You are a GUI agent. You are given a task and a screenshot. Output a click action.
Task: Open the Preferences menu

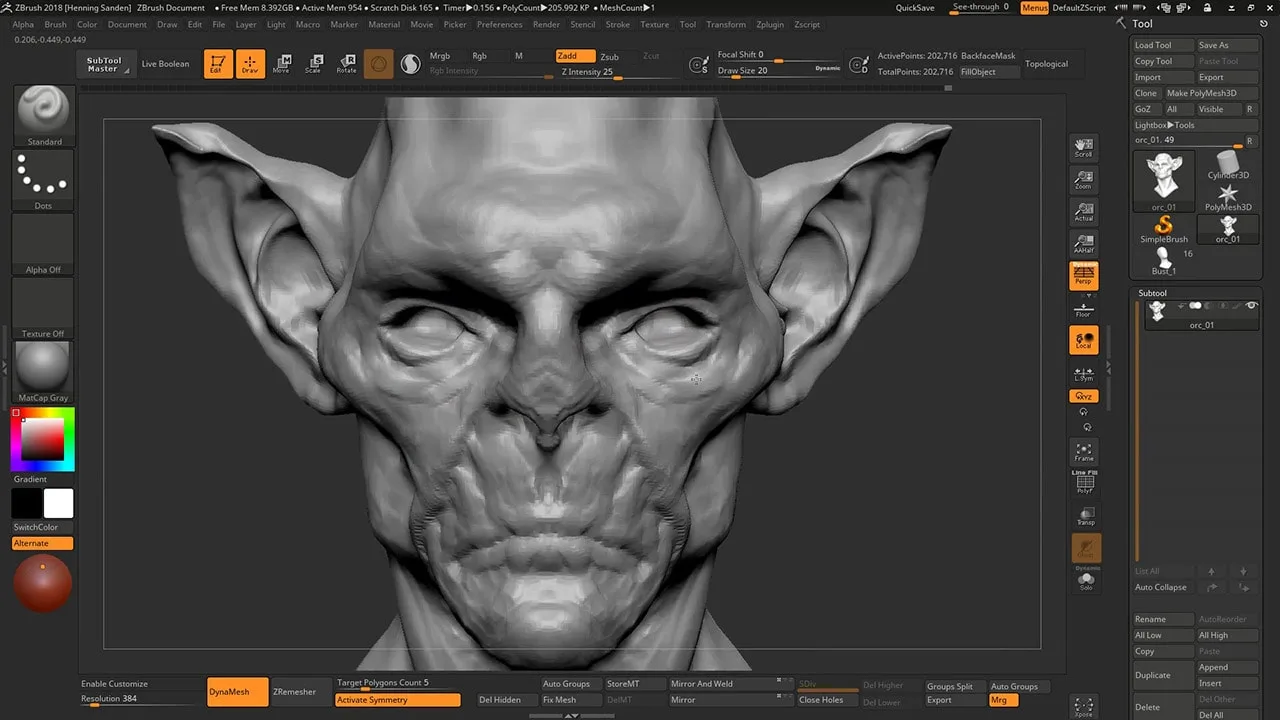(499, 24)
